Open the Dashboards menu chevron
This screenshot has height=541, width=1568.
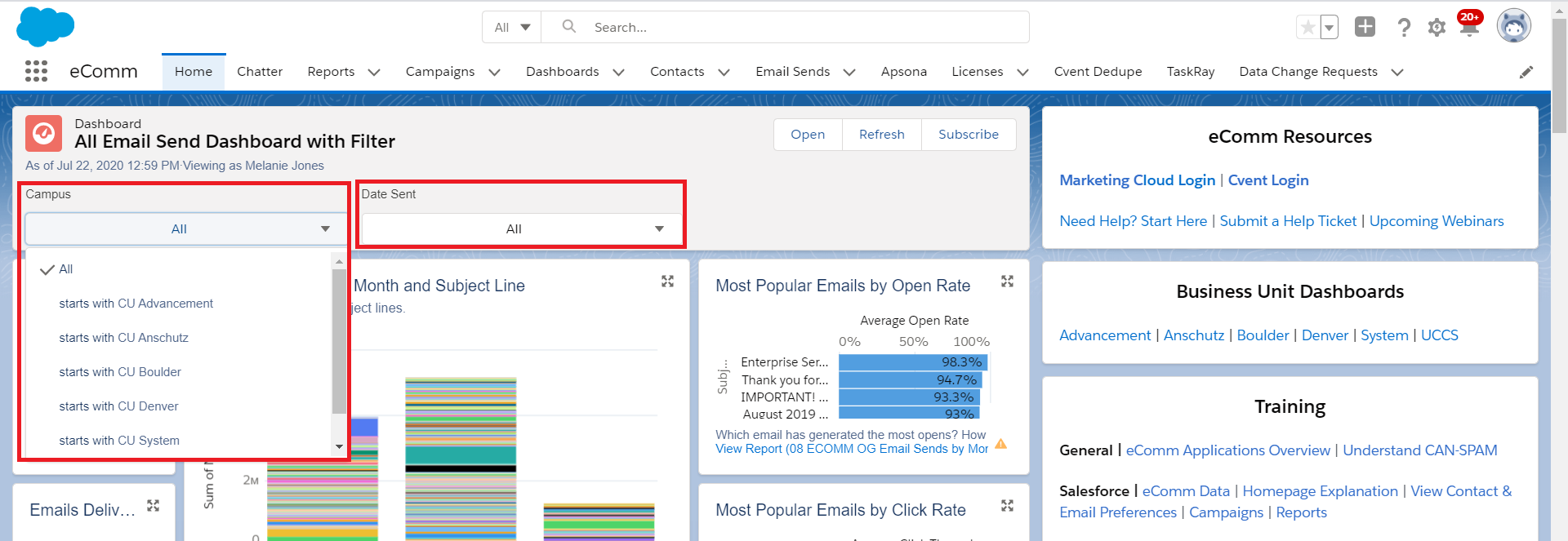(x=618, y=73)
